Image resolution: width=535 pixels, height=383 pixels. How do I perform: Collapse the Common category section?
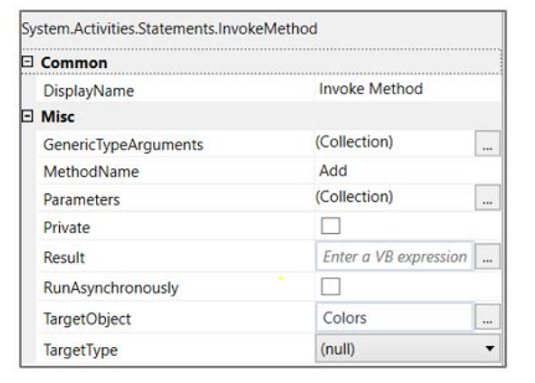coord(27,62)
